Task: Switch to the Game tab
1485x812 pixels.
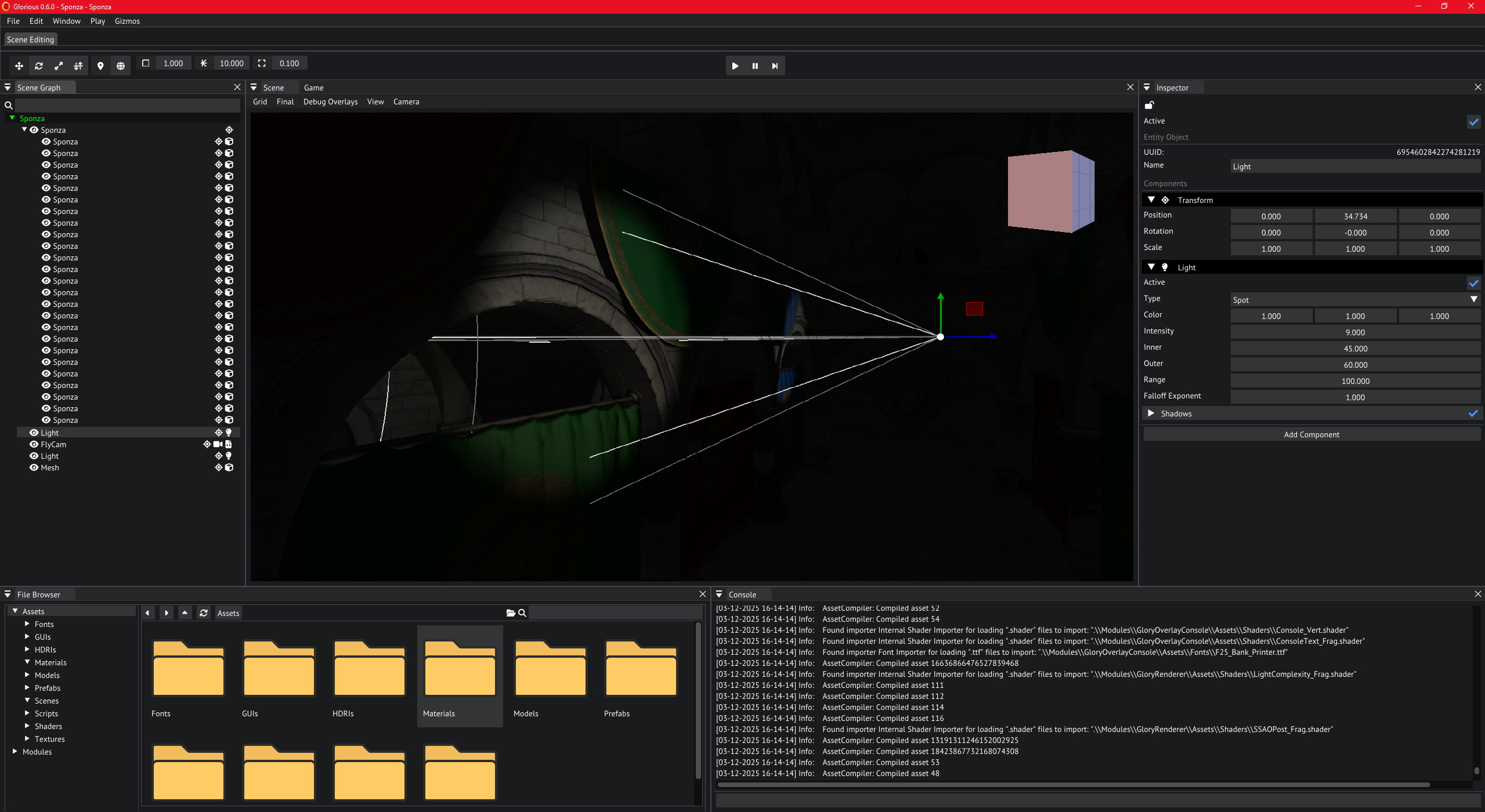Action: 313,88
